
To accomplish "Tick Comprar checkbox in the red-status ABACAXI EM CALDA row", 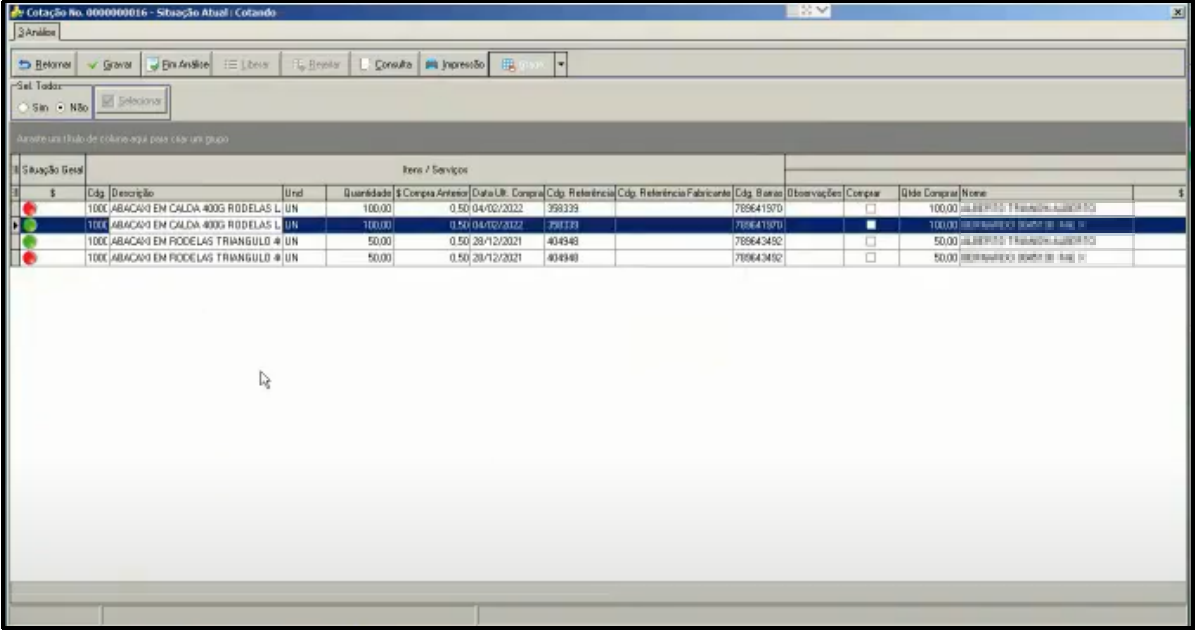I will point(871,209).
